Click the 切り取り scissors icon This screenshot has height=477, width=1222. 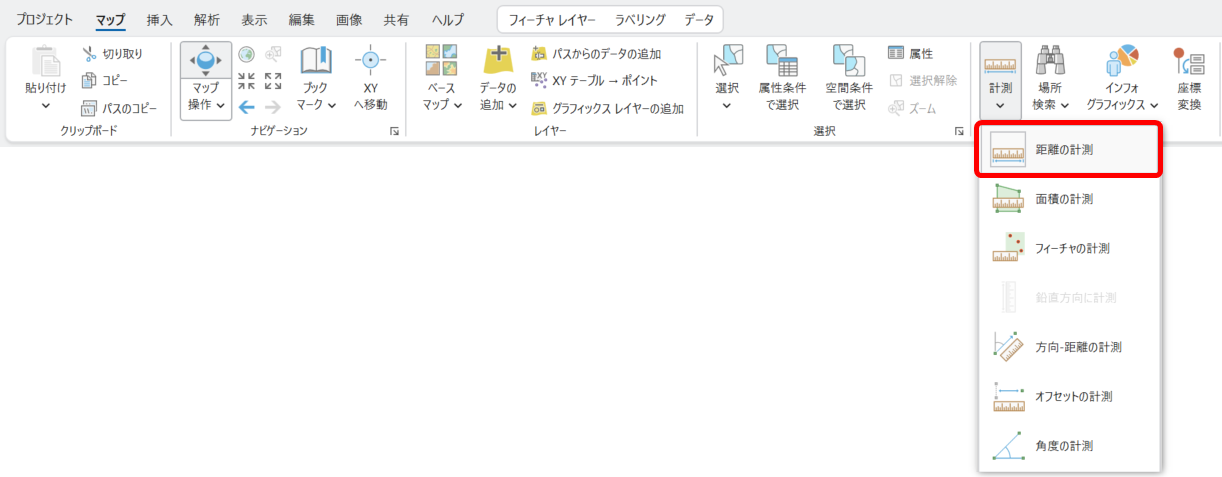point(90,54)
